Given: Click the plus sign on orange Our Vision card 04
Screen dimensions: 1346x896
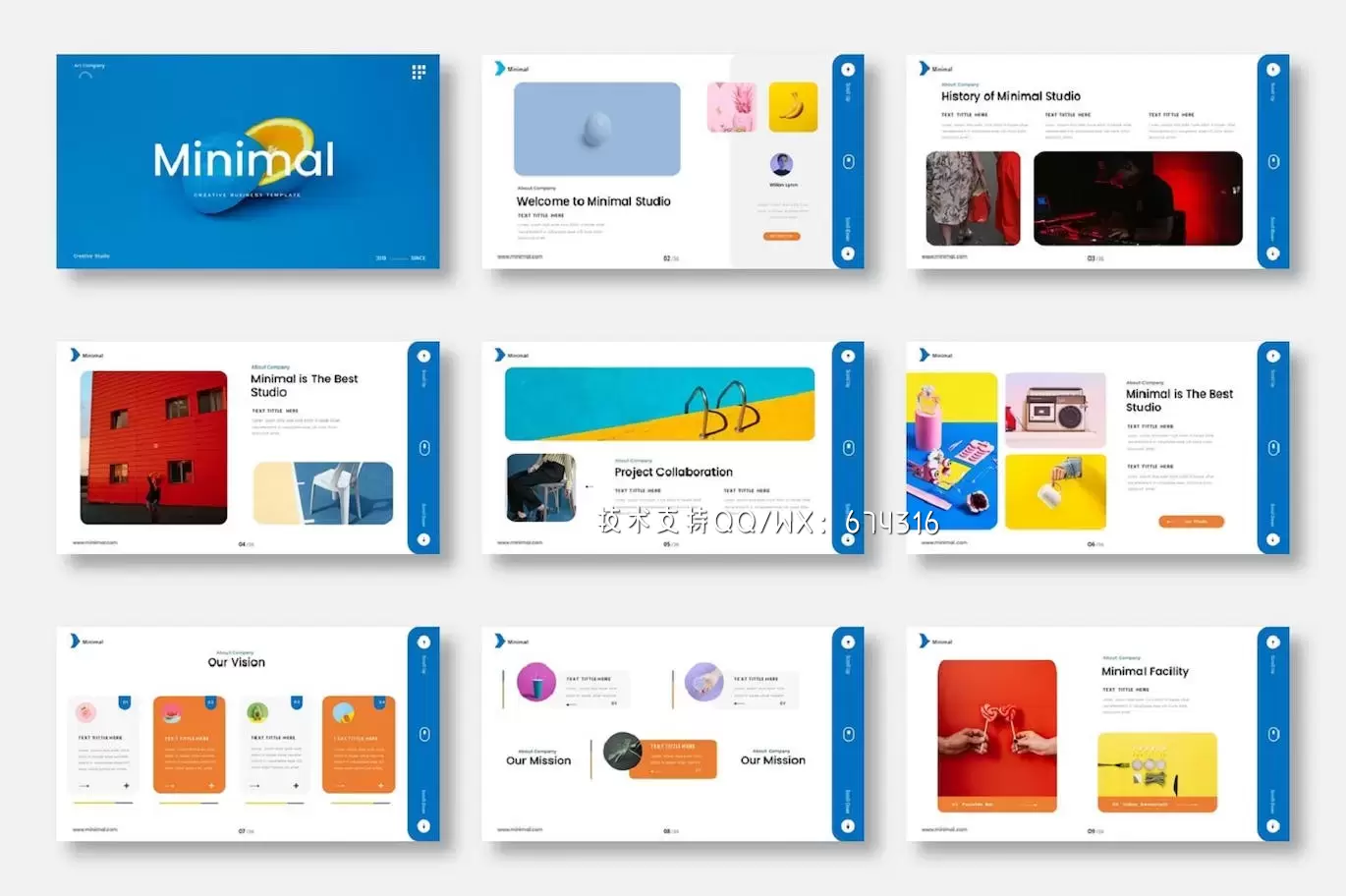Looking at the screenshot, I should (x=381, y=786).
